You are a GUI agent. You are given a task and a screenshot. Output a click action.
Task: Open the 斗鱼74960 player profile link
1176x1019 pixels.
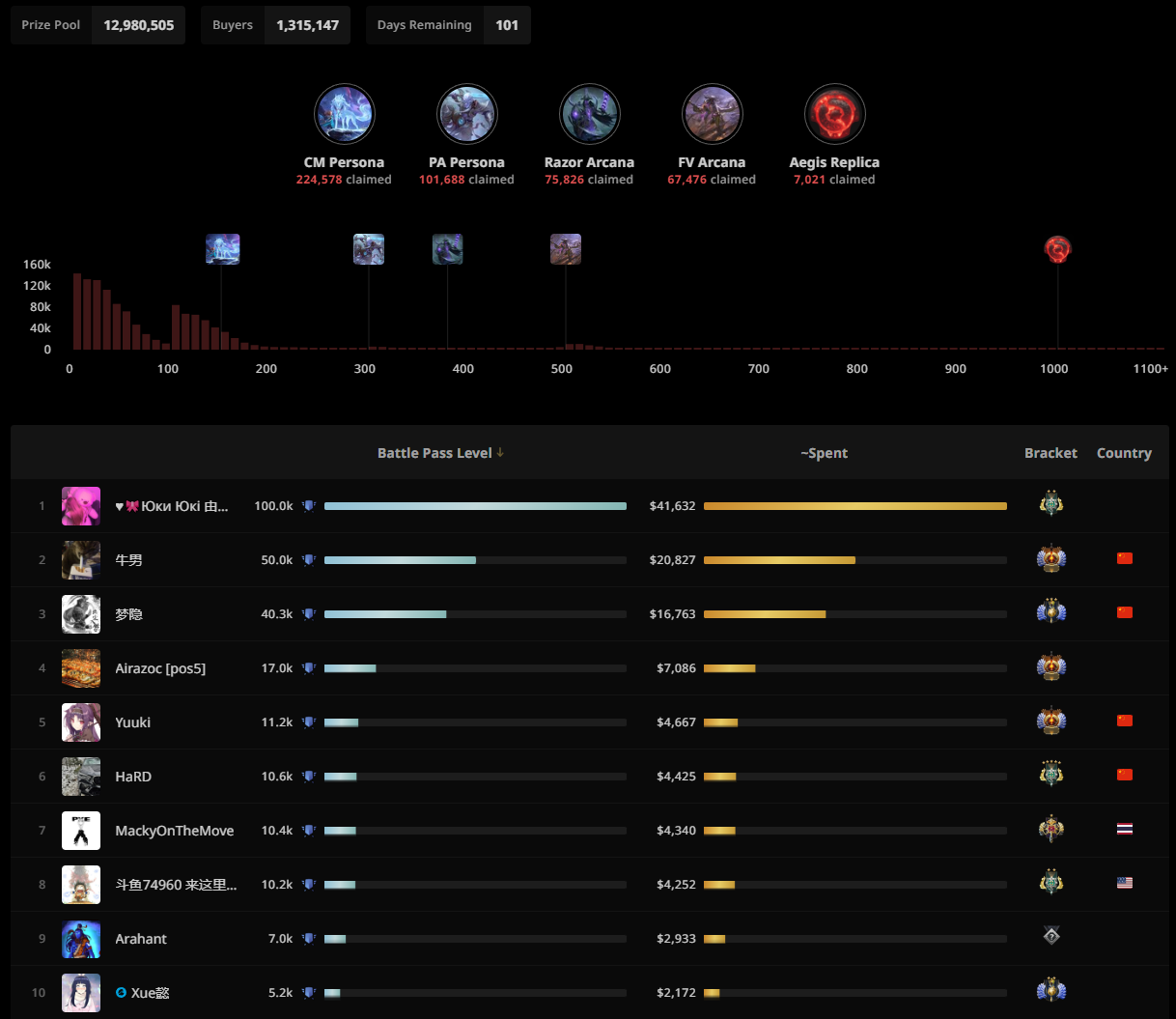click(176, 885)
